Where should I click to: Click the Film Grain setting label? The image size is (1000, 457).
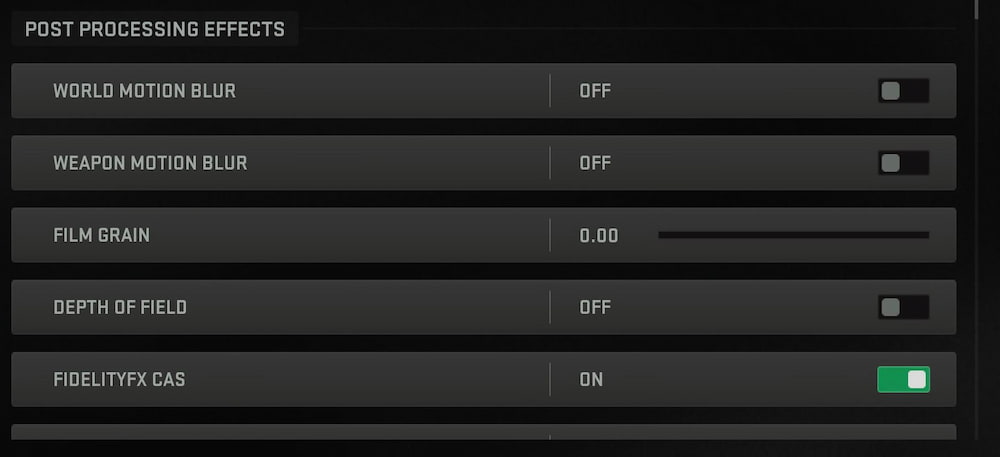[x=101, y=235]
